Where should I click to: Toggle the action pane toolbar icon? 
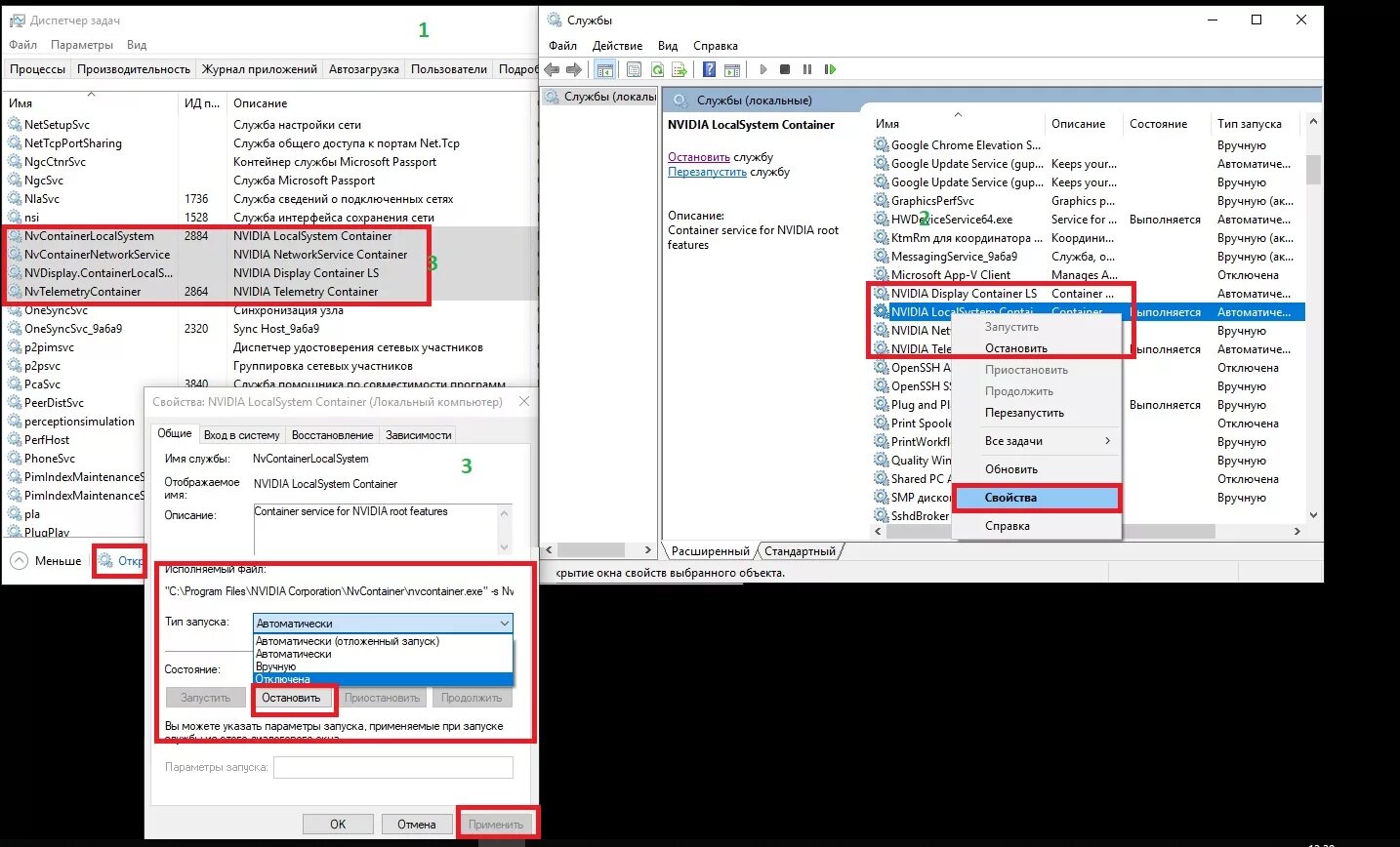click(732, 69)
